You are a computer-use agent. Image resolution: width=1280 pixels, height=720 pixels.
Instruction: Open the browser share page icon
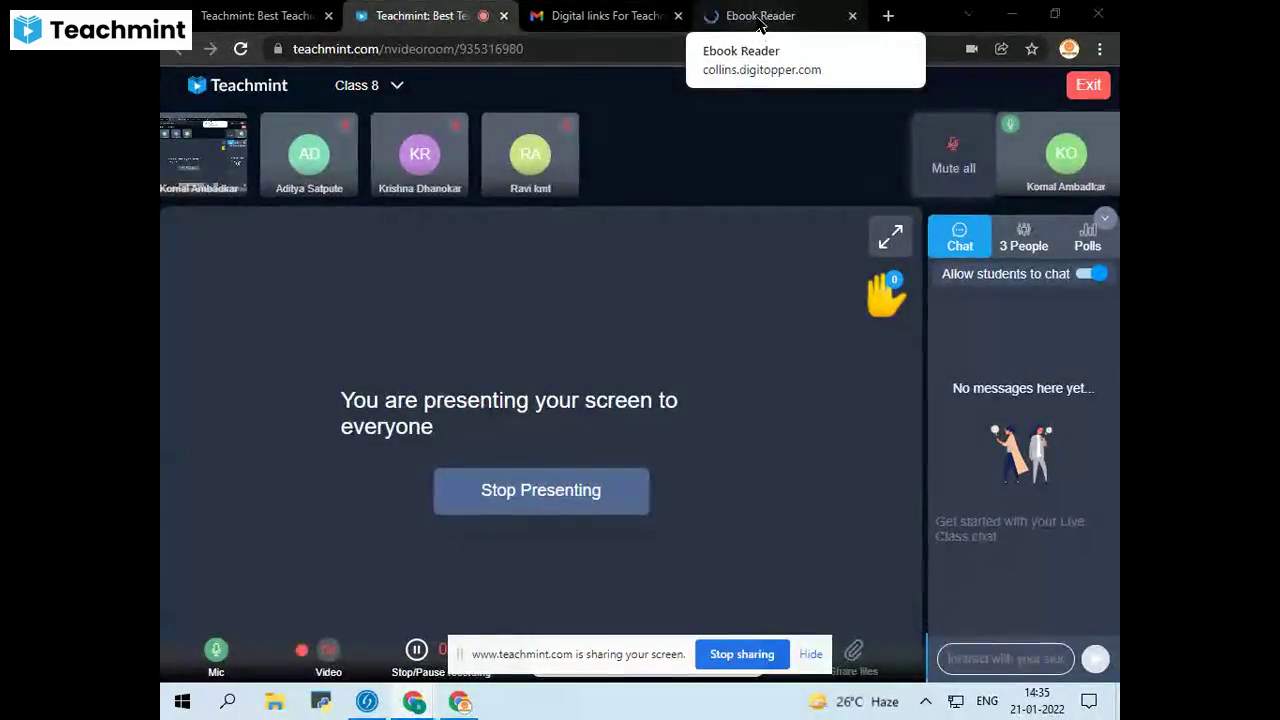[x=1001, y=49]
